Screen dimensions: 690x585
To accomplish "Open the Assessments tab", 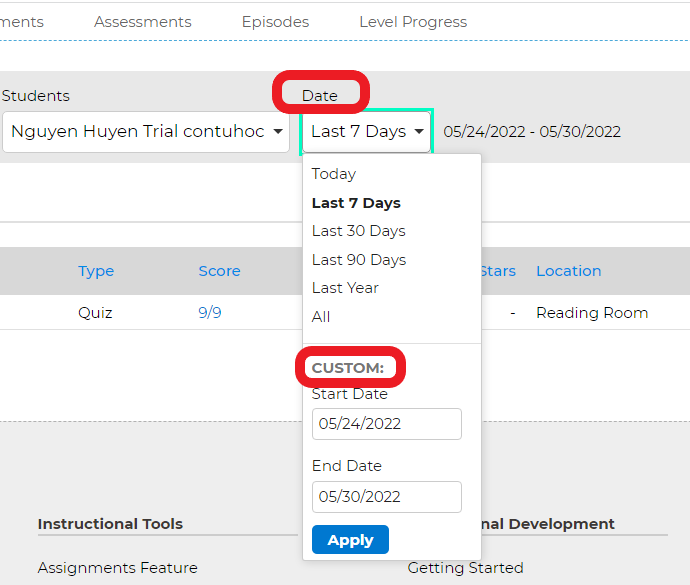I will pos(143,21).
